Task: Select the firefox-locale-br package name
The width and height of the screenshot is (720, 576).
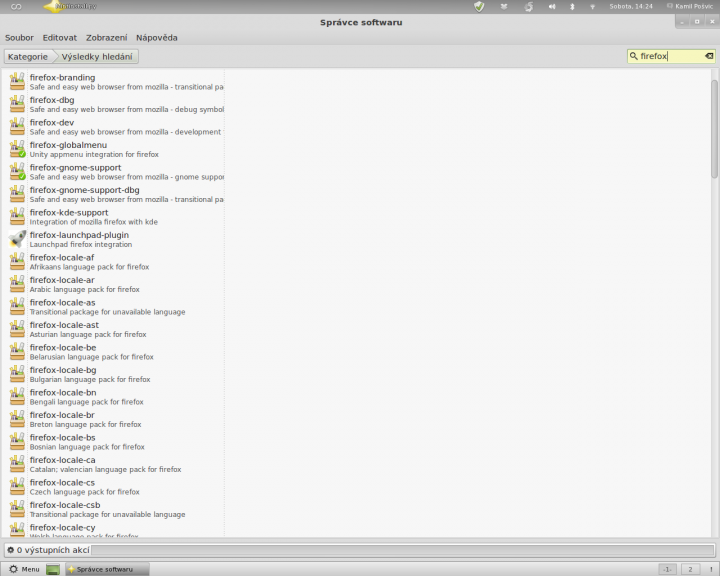Action: (62, 415)
